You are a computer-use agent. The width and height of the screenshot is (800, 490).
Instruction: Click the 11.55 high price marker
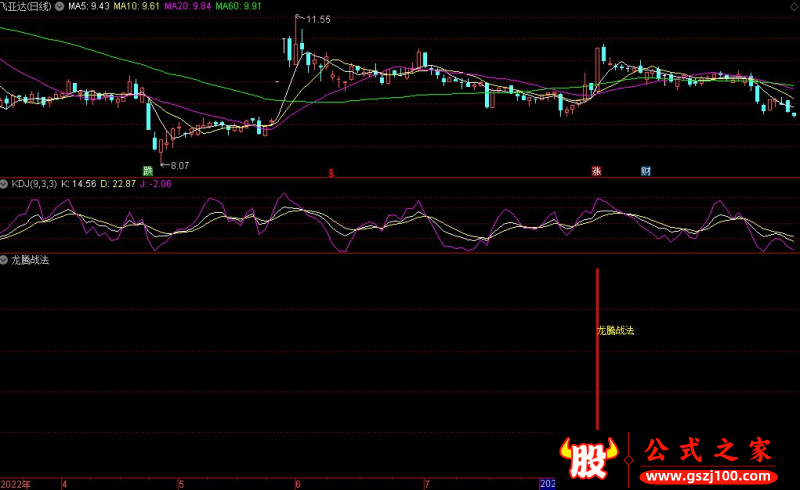(318, 19)
